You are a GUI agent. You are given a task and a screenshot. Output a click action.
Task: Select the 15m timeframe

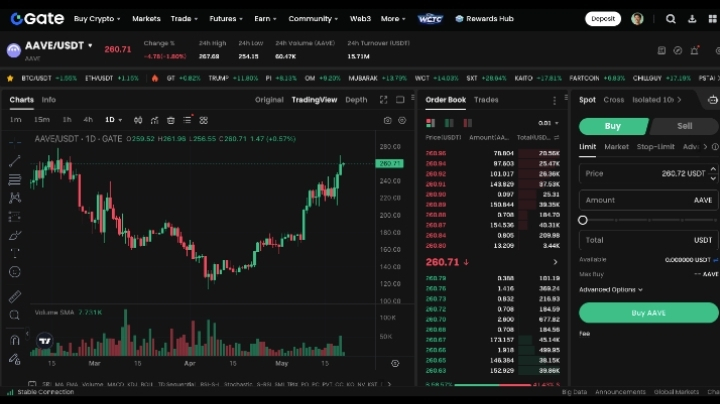42,120
